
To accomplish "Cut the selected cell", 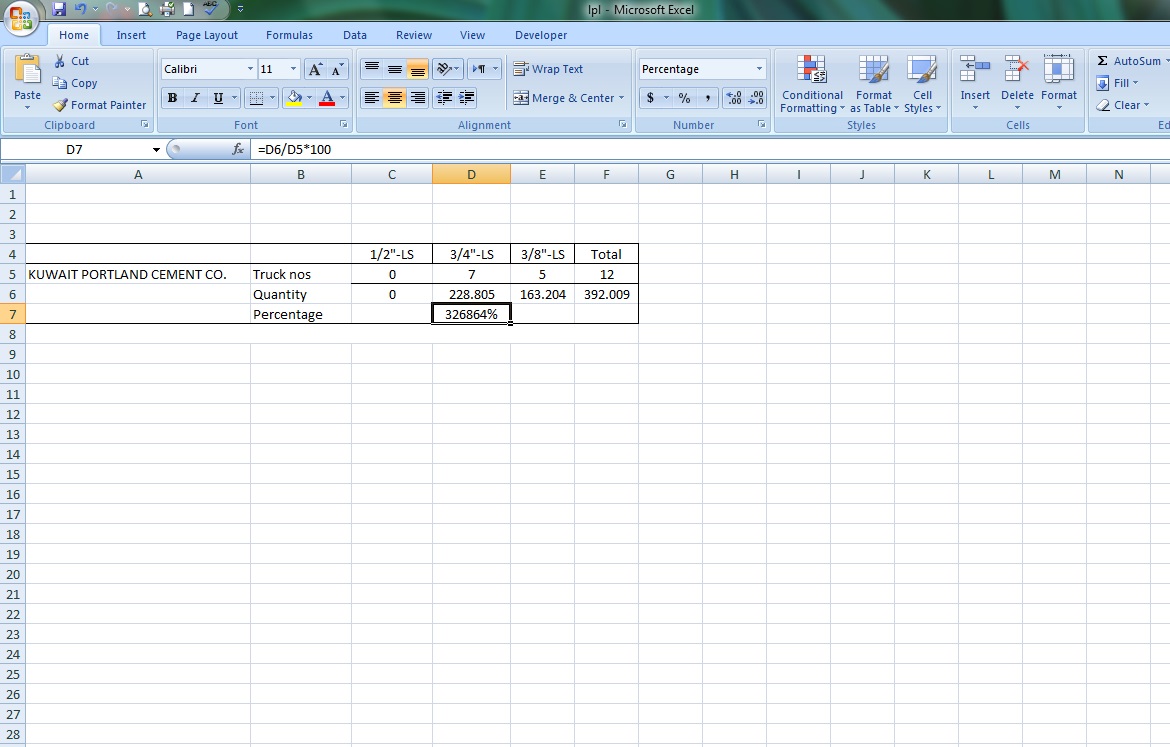I will pos(71,61).
